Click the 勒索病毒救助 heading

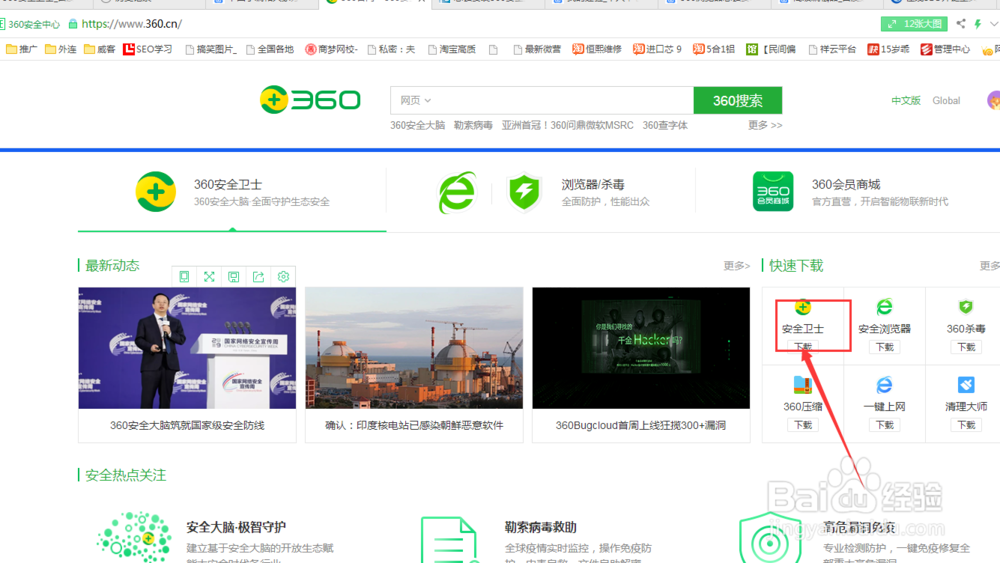(540, 527)
